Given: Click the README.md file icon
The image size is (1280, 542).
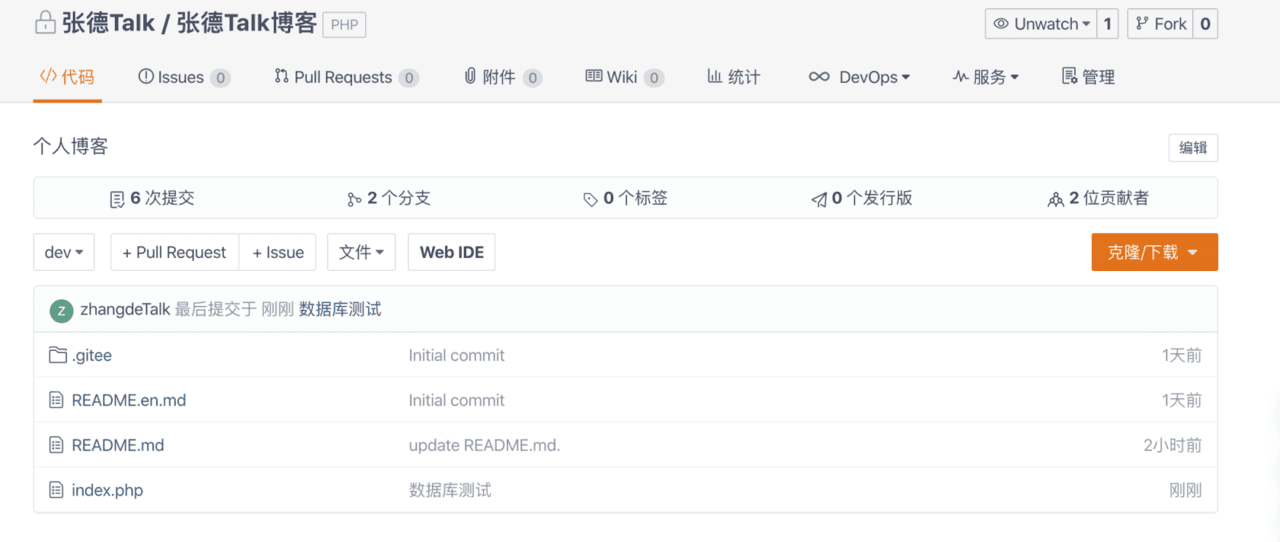Looking at the screenshot, I should pyautogui.click(x=57, y=445).
